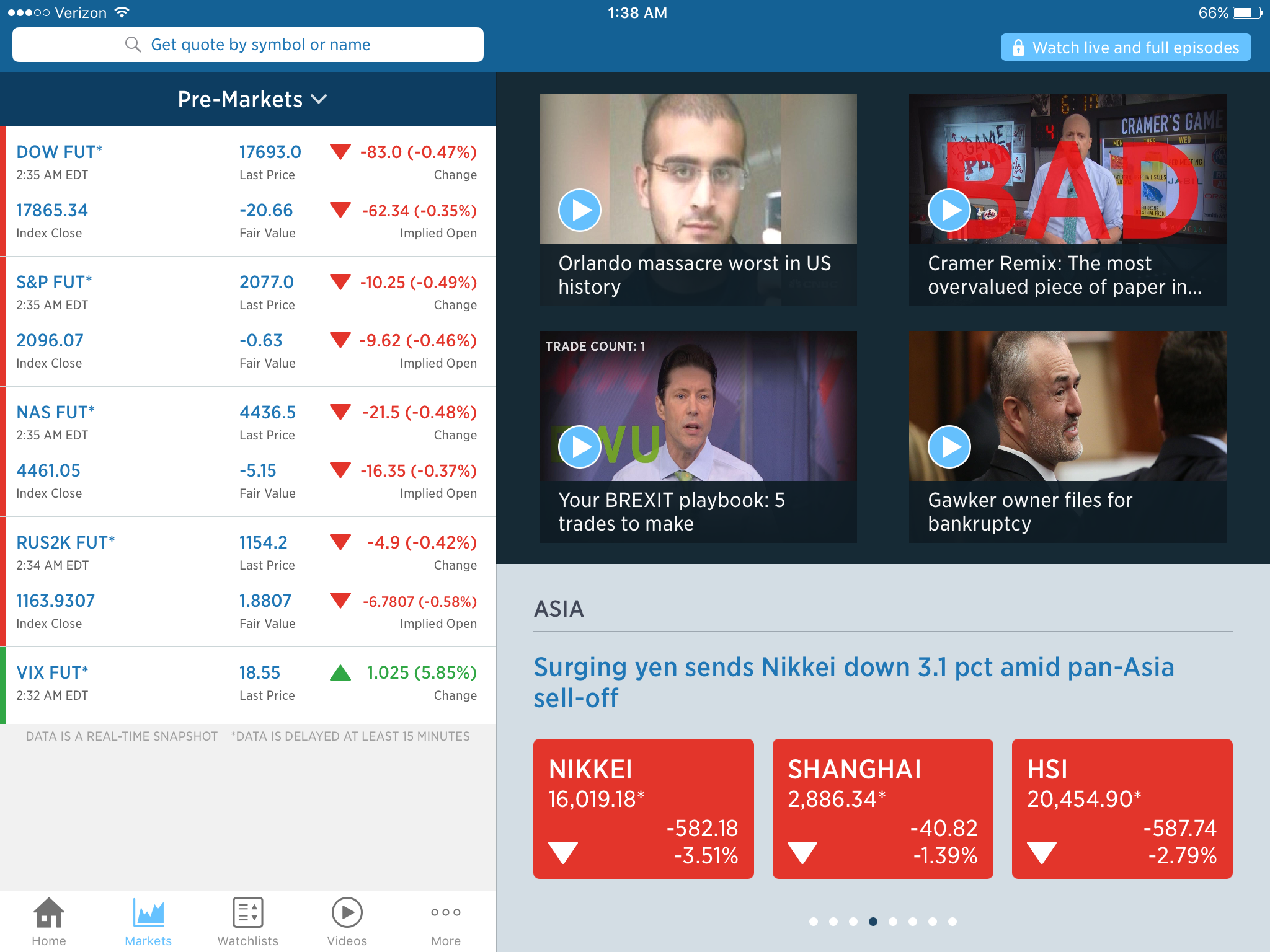This screenshot has width=1270, height=952.
Task: Open the NIKKEI index card
Action: (644, 808)
